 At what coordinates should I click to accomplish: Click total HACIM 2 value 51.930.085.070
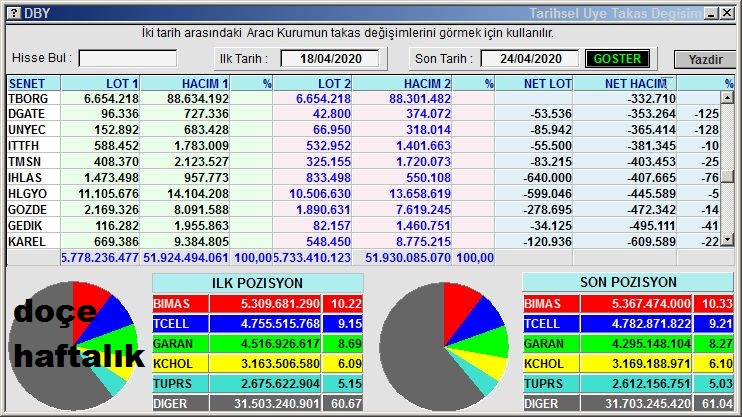(408, 257)
